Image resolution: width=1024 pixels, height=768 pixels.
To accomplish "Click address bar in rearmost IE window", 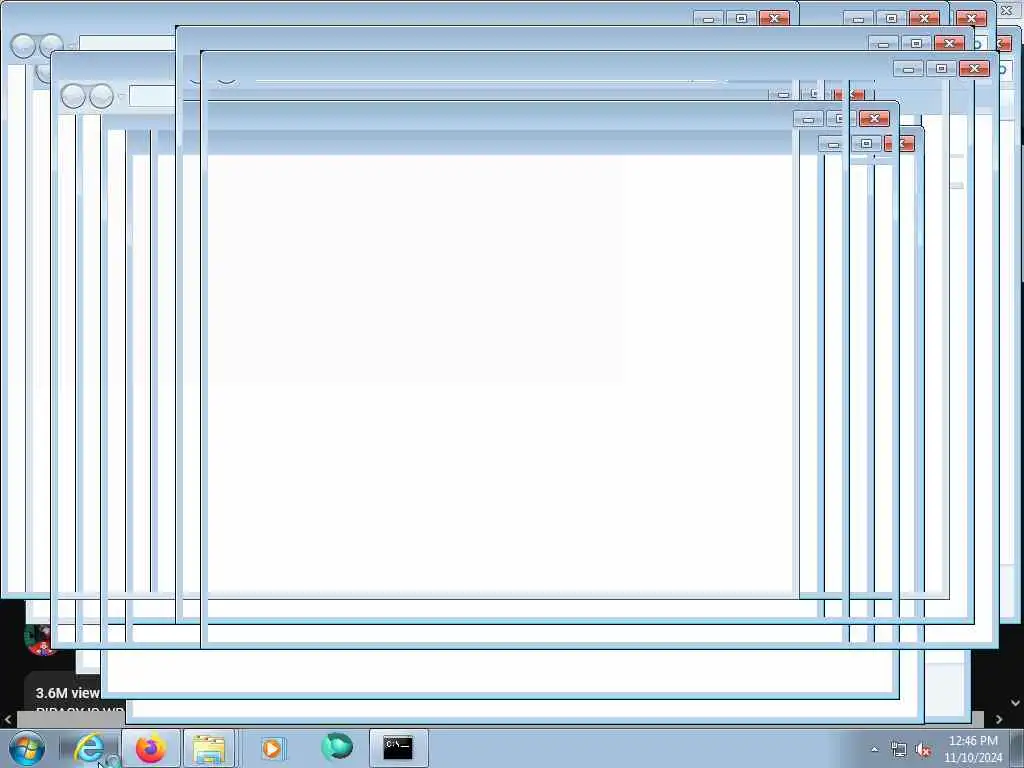I will point(127,43).
